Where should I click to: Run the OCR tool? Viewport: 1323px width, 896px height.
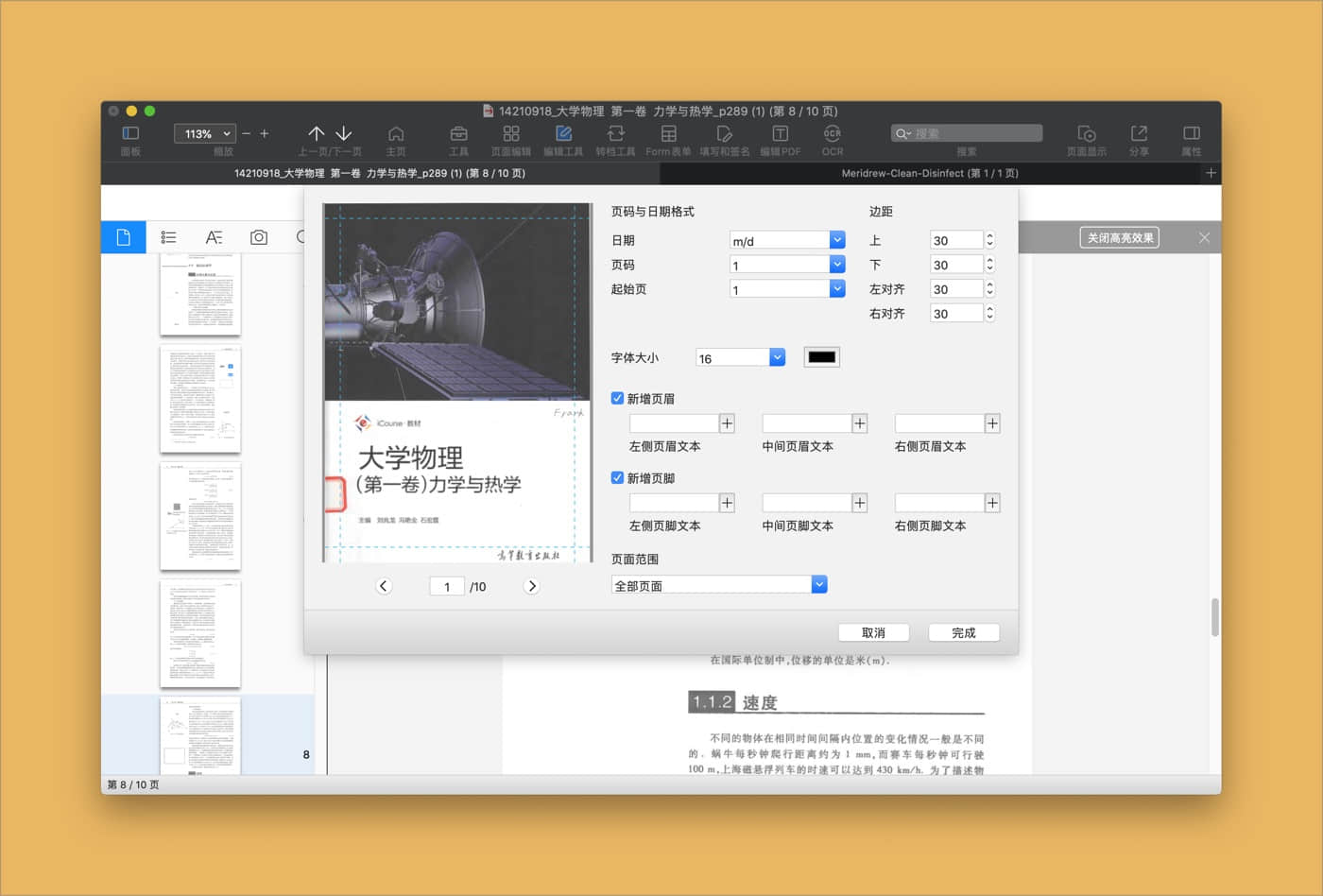click(x=832, y=133)
